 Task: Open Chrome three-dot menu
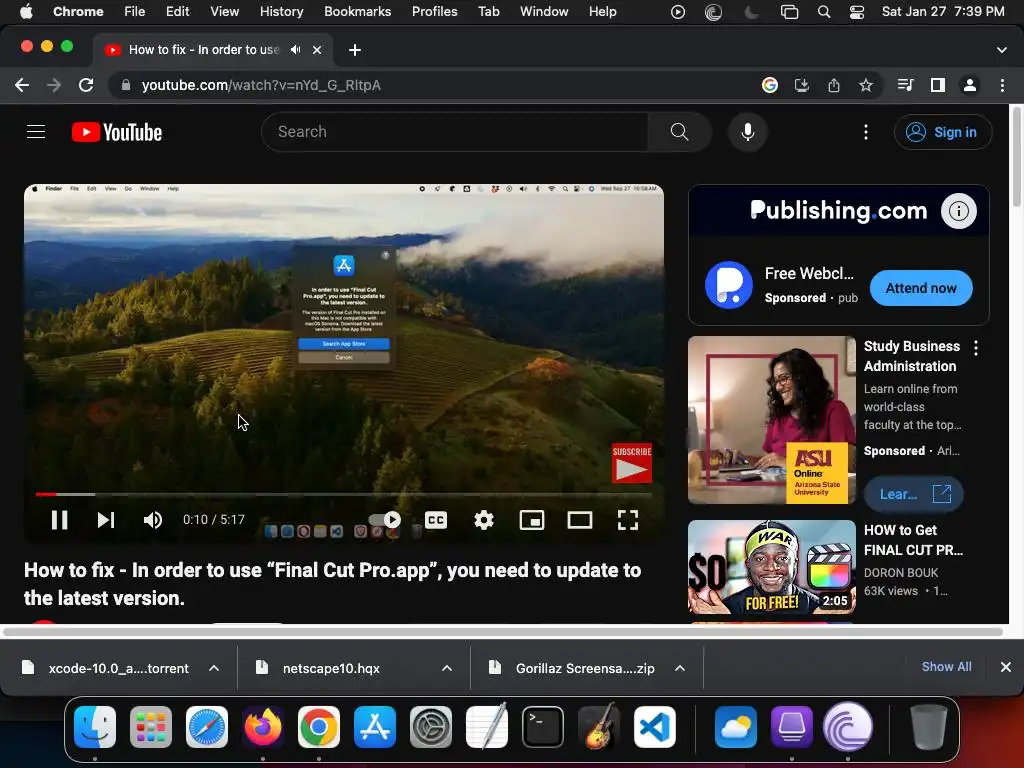click(1002, 85)
